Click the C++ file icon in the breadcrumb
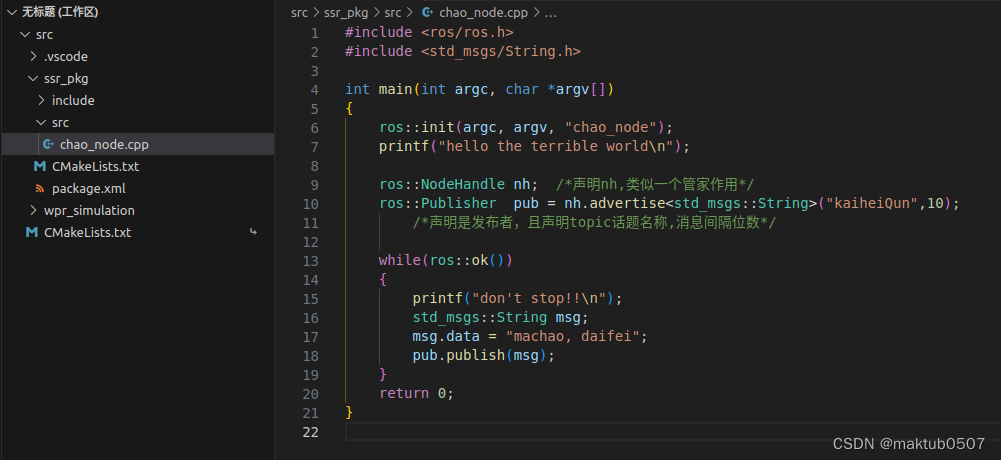The width and height of the screenshot is (1001, 460). (x=428, y=12)
